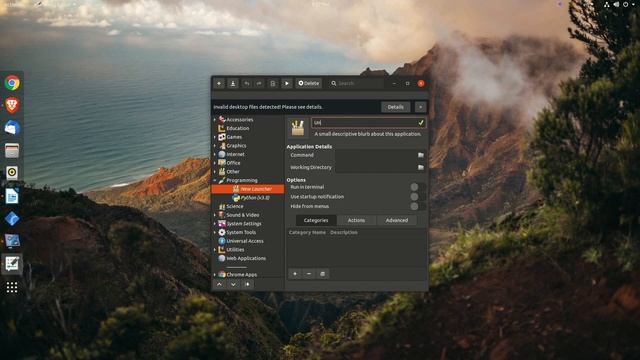Click the launcher icon image chooser
640x360 pixels.
[298, 128]
